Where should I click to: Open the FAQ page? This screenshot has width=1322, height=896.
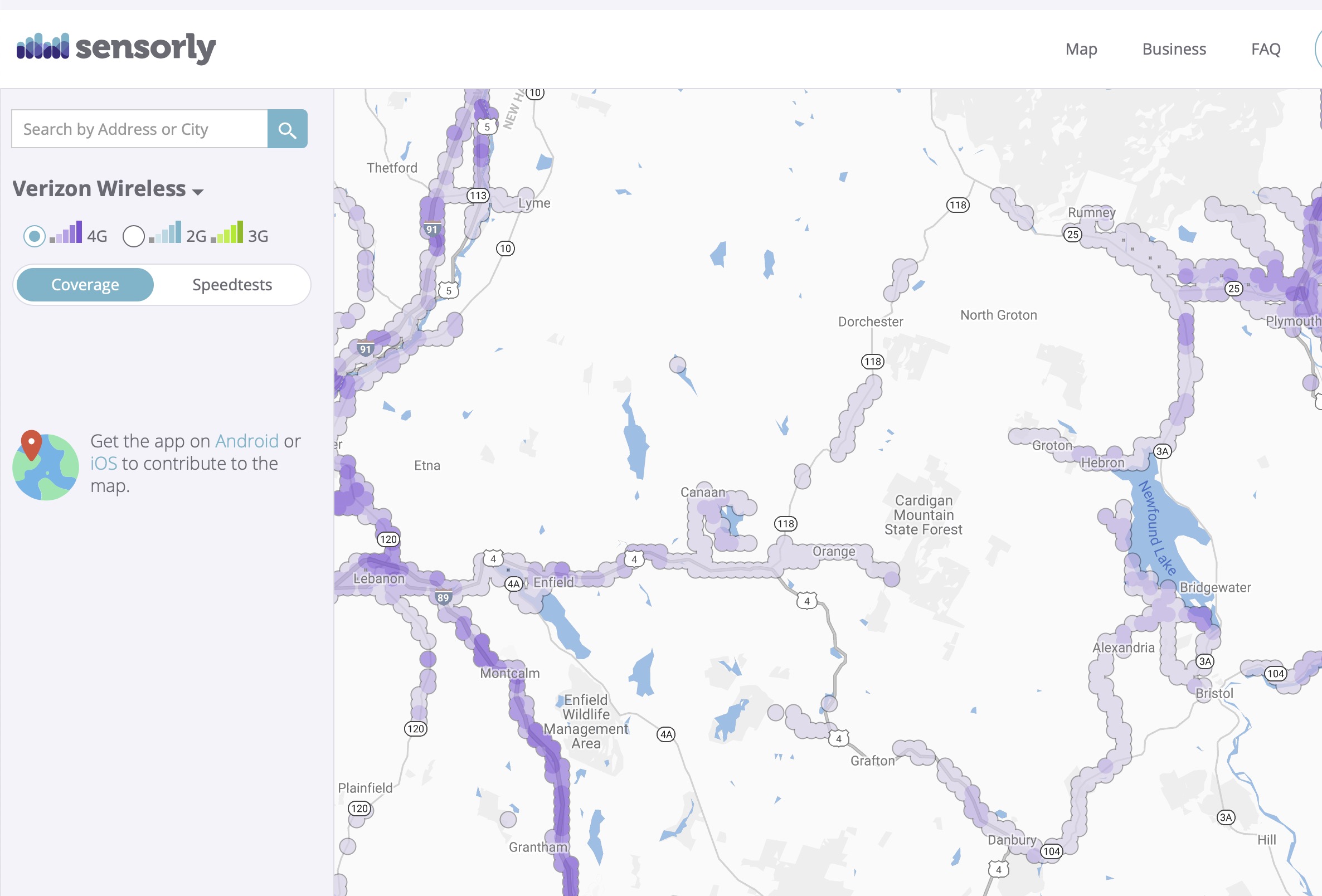point(1265,49)
